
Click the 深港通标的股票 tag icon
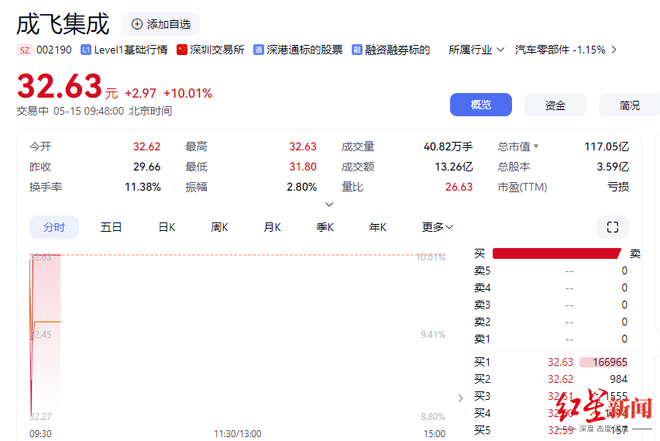(259, 49)
